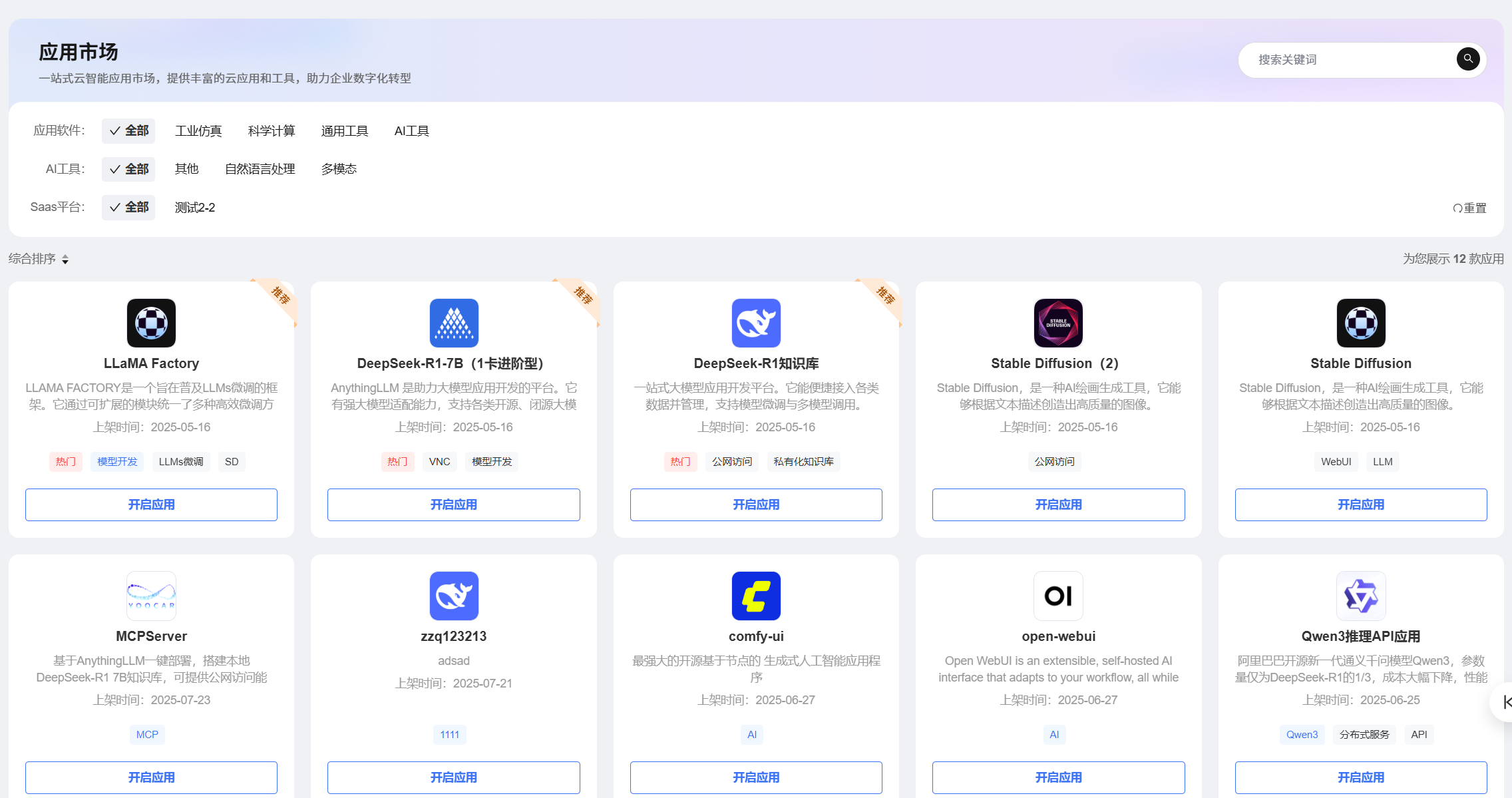Image resolution: width=1512 pixels, height=798 pixels.
Task: Click the open-webui title text
Action: tap(1058, 636)
